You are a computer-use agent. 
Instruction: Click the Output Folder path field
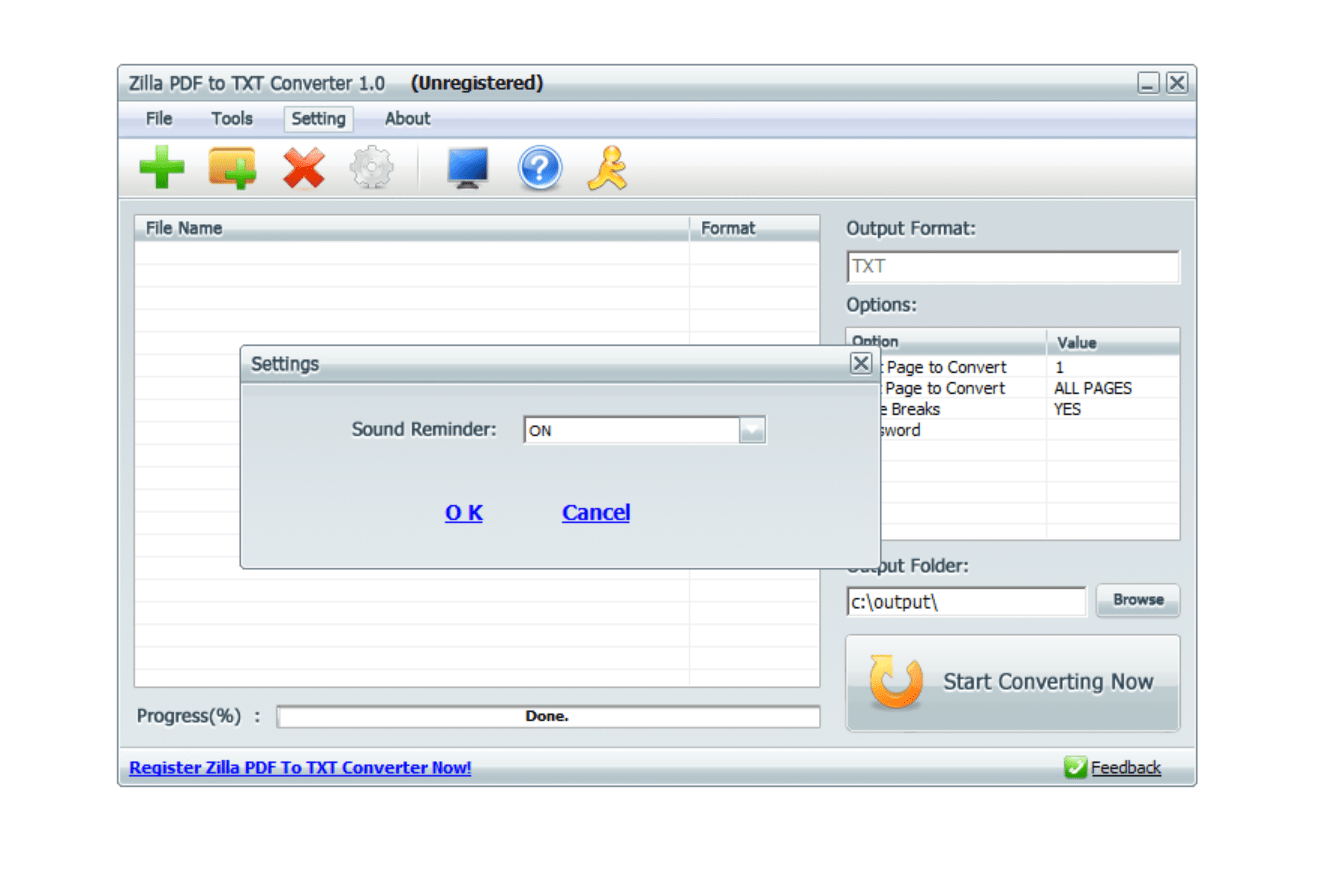(x=966, y=602)
